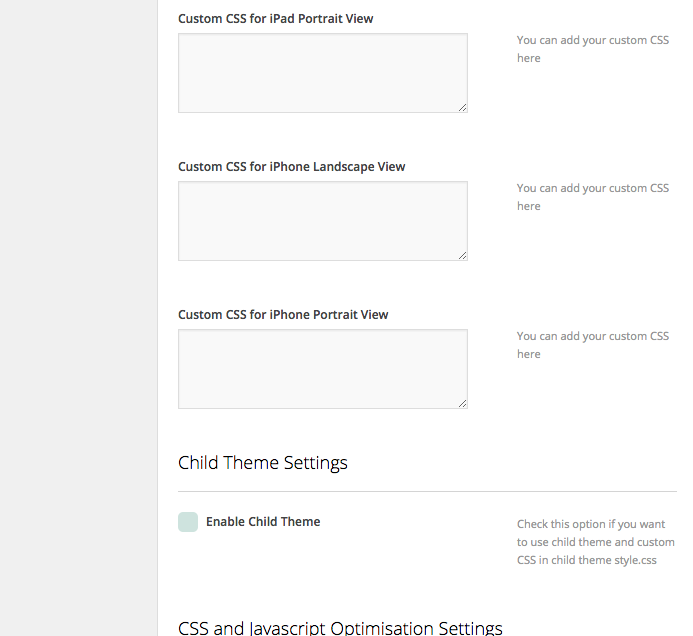This screenshot has width=693, height=636.
Task: Focus the iPhone Landscape View CSS textarea
Action: tap(323, 221)
